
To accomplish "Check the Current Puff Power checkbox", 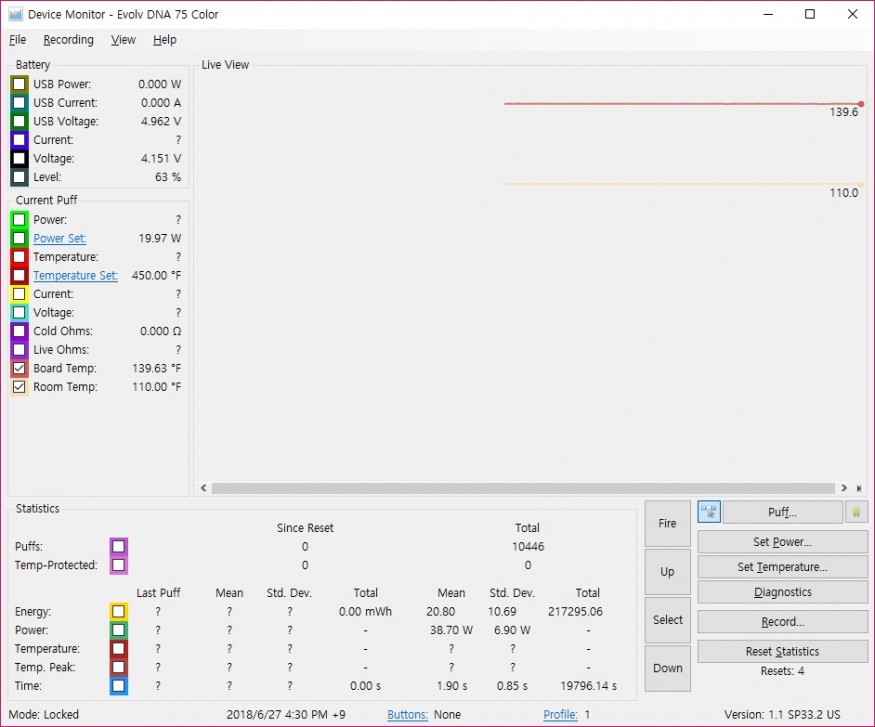I will 19,220.
